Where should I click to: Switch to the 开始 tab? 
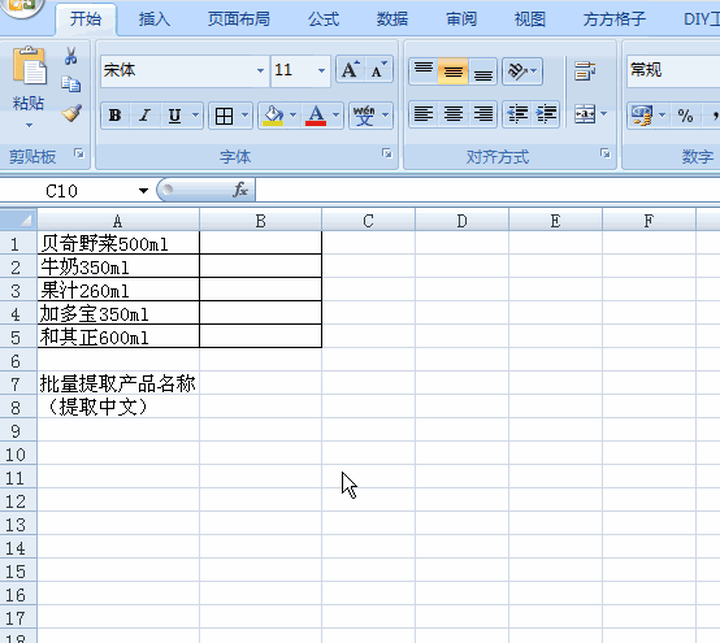coord(86,19)
